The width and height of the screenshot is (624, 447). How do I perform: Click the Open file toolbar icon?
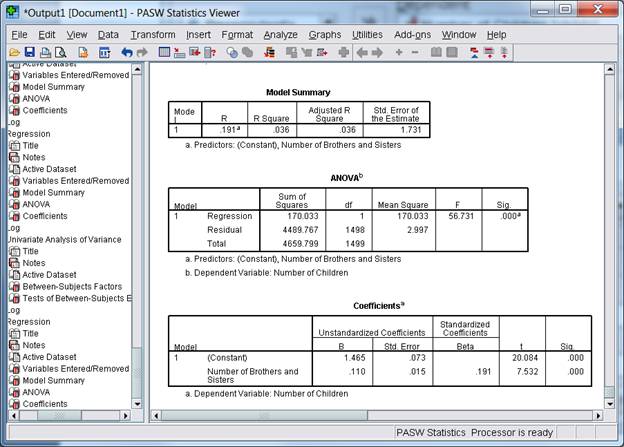pyautogui.click(x=14, y=52)
